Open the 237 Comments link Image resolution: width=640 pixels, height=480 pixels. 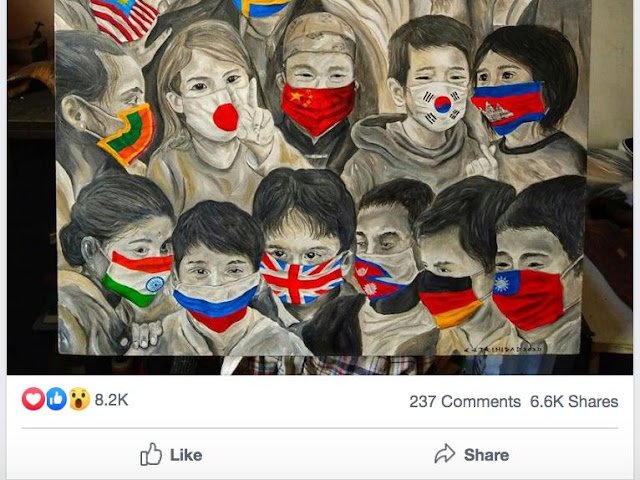coord(465,402)
